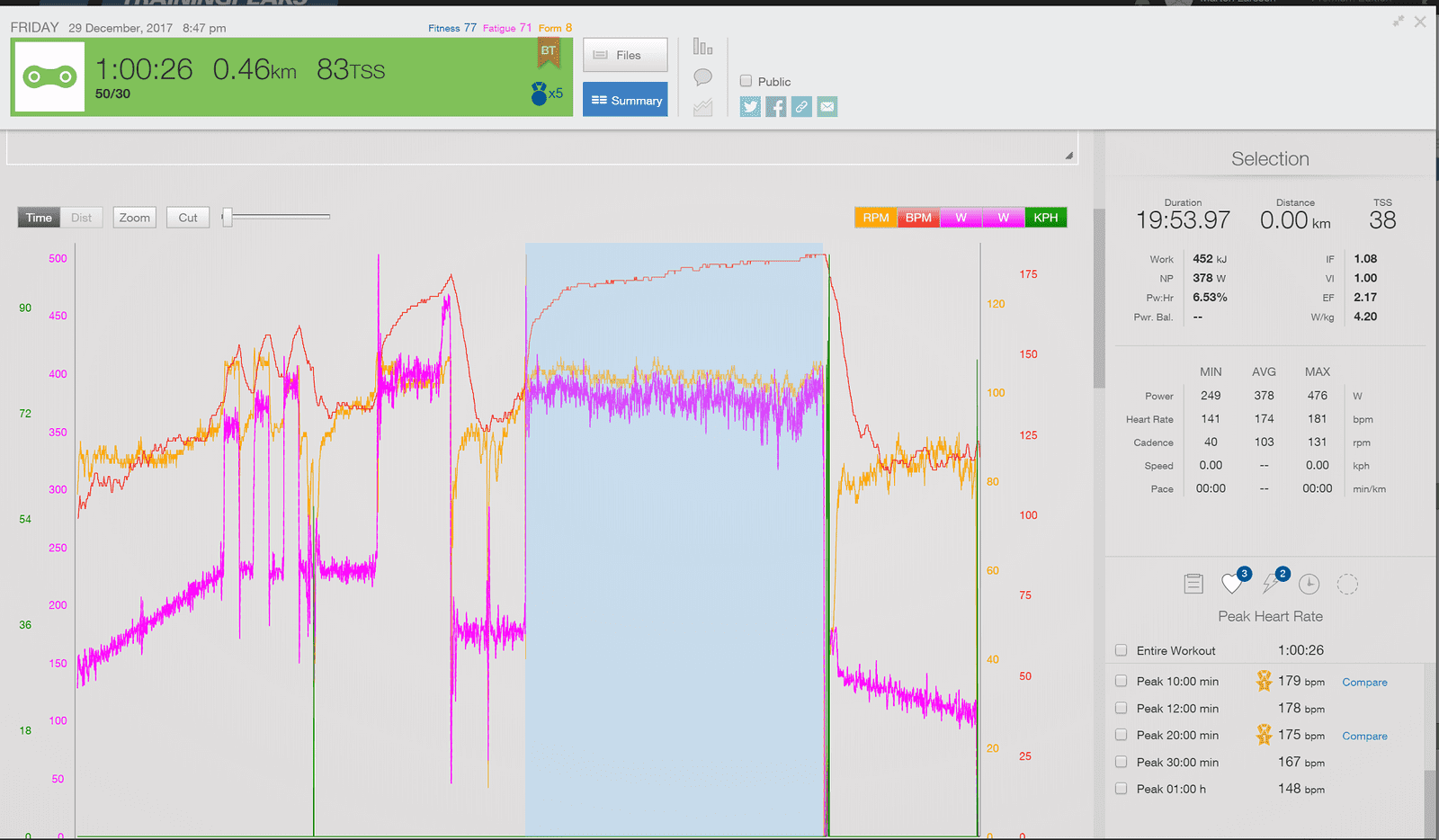Toggle BPM heart rate channel
This screenshot has height=840, width=1439.
(918, 218)
